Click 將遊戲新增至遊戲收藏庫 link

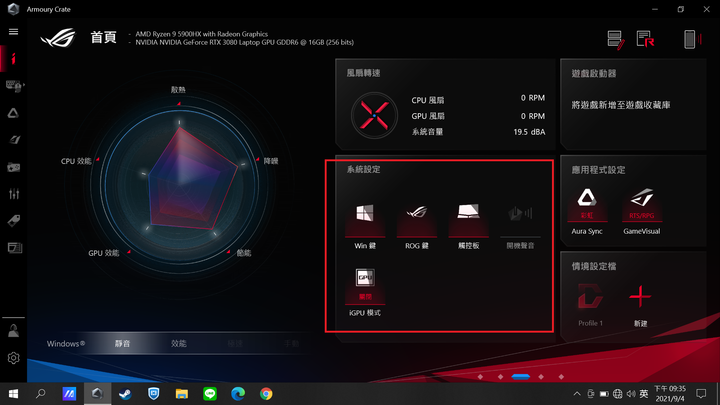point(621,105)
